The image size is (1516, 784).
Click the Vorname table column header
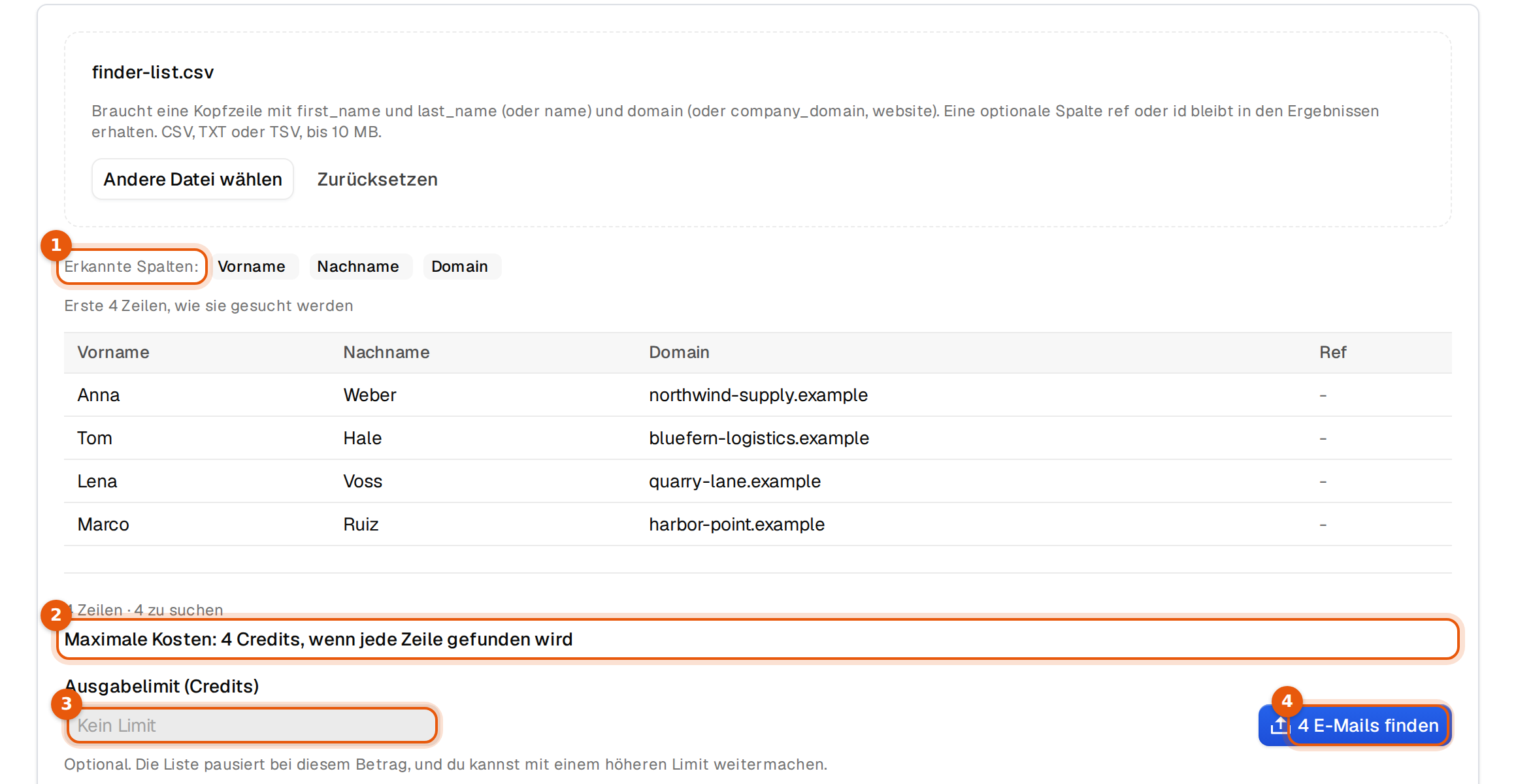tap(113, 352)
